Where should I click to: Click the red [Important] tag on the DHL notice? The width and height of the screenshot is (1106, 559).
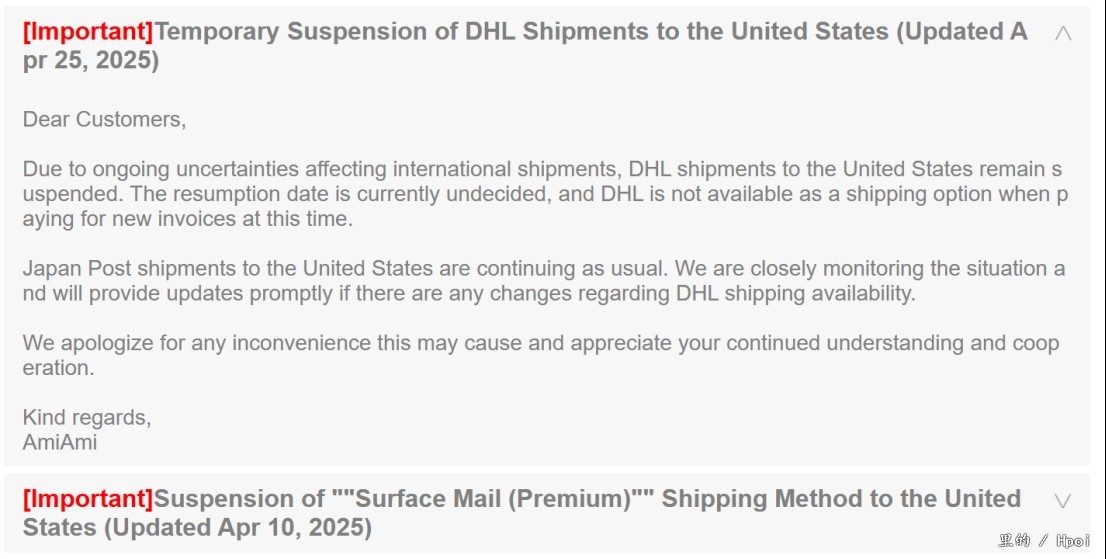pyautogui.click(x=88, y=32)
